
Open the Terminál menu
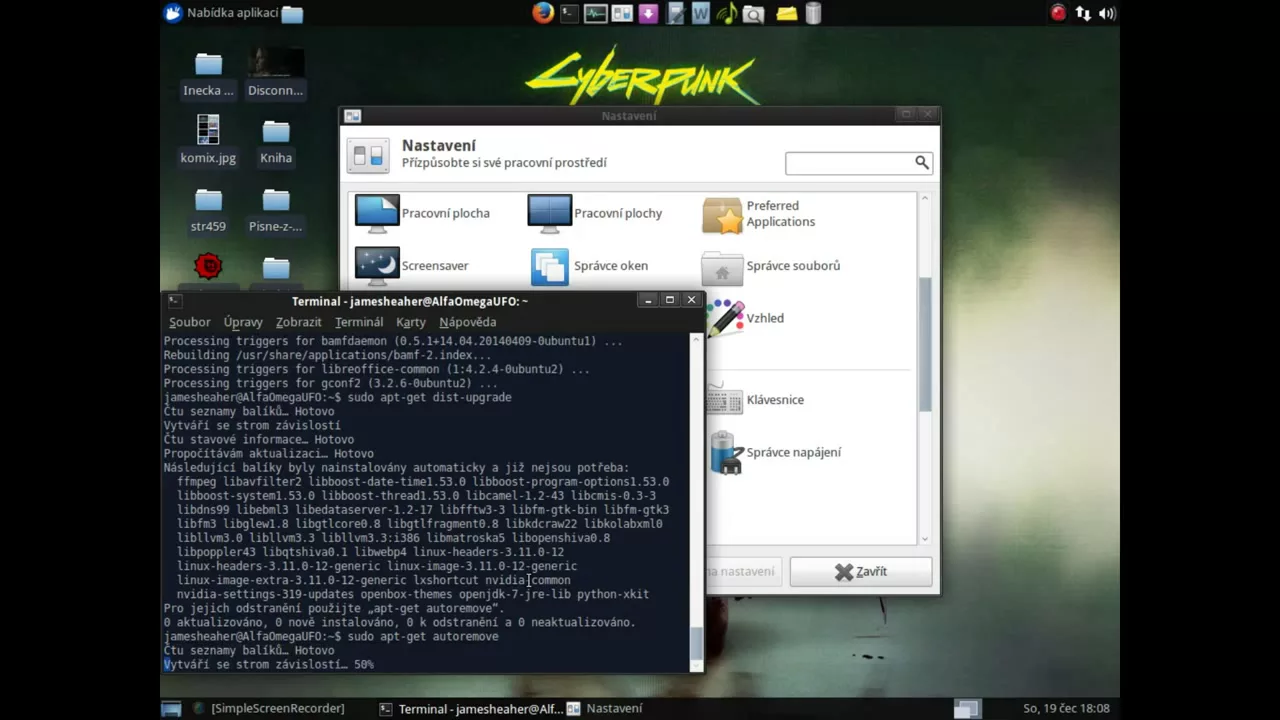coord(359,322)
